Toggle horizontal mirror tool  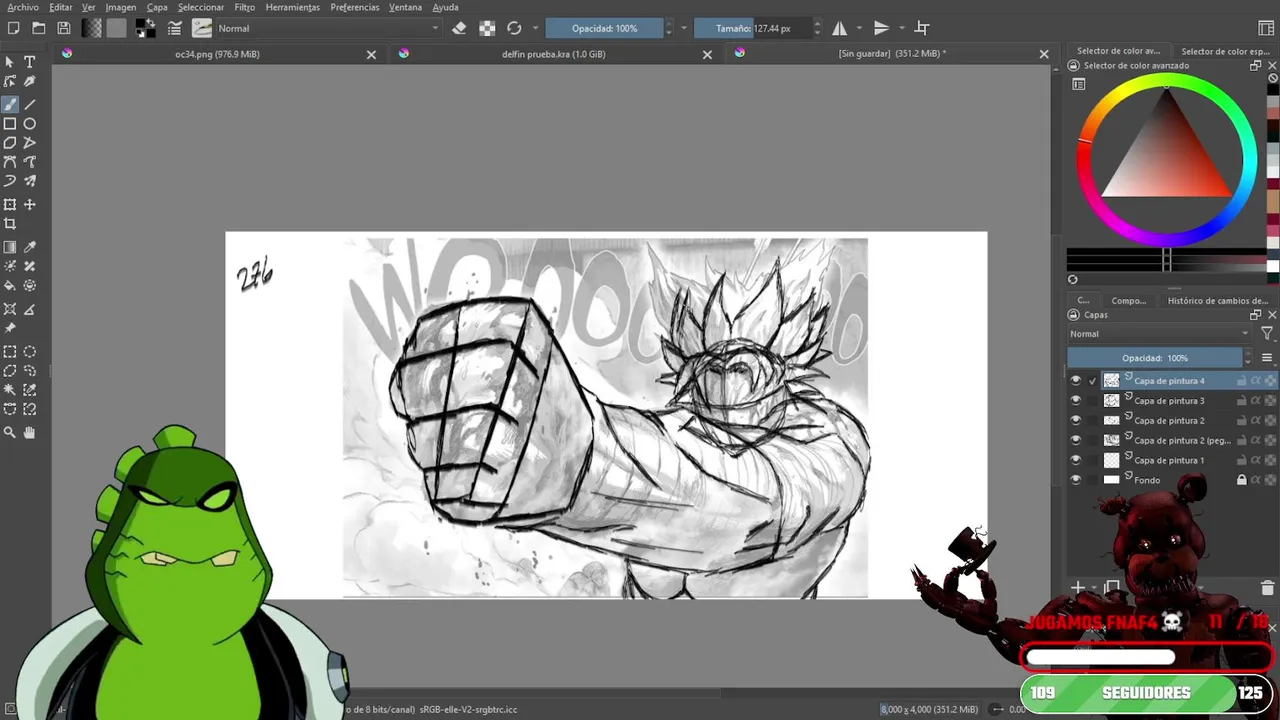(x=840, y=28)
